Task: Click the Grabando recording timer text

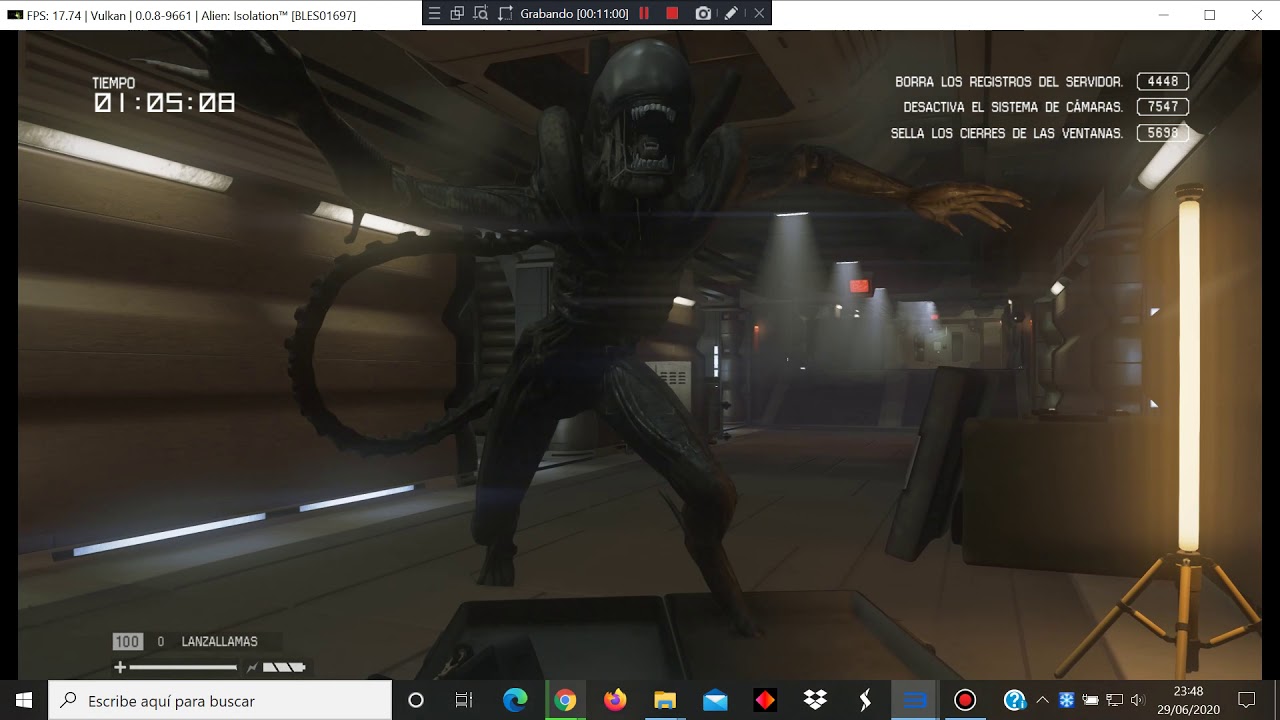Action: (x=574, y=14)
